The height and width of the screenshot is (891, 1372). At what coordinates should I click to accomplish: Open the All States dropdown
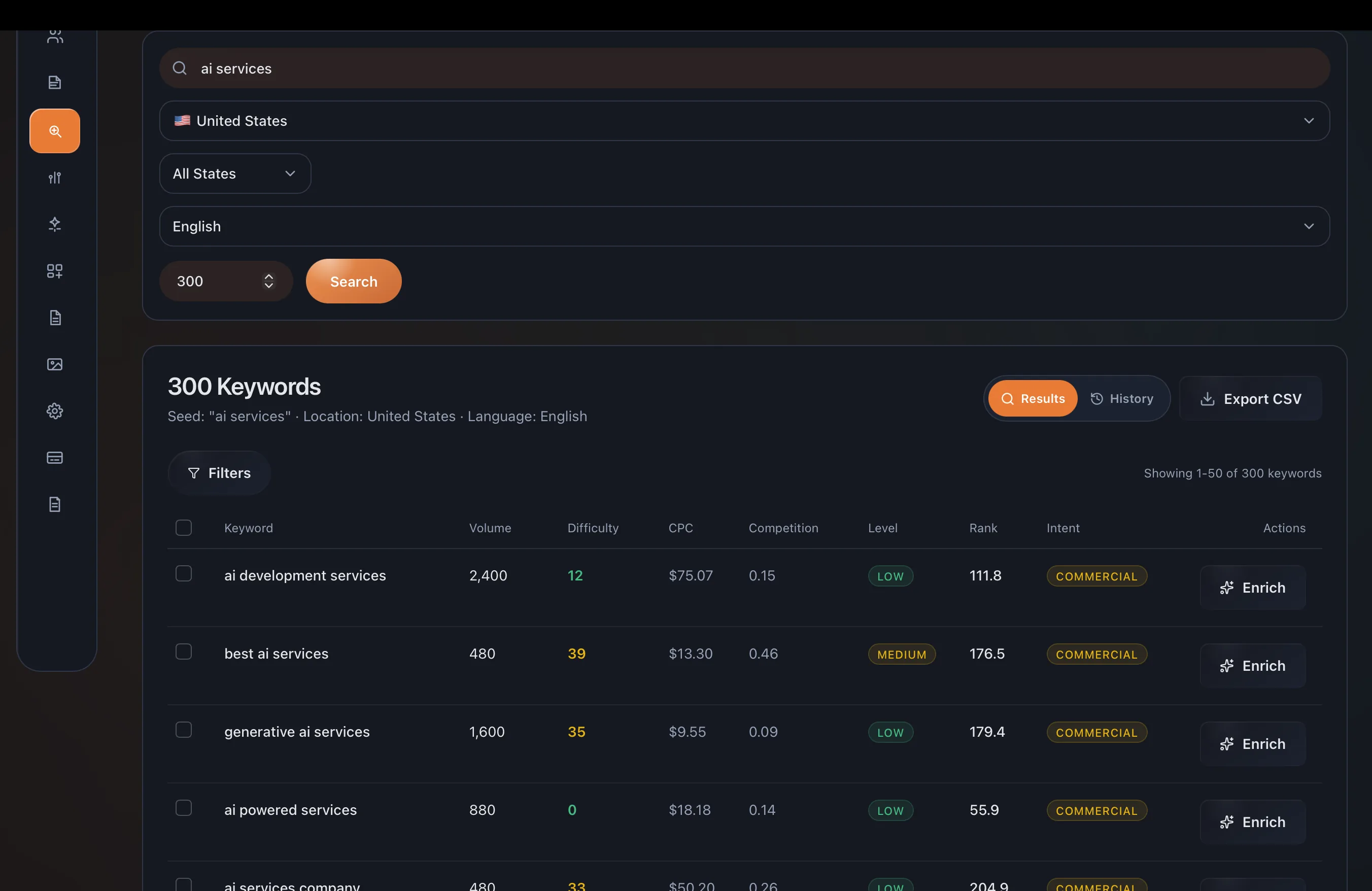(235, 174)
